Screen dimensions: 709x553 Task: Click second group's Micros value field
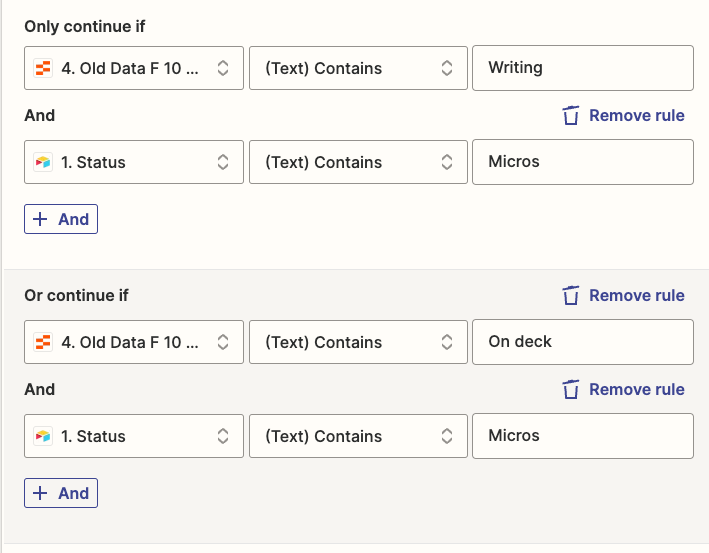[x=582, y=436]
